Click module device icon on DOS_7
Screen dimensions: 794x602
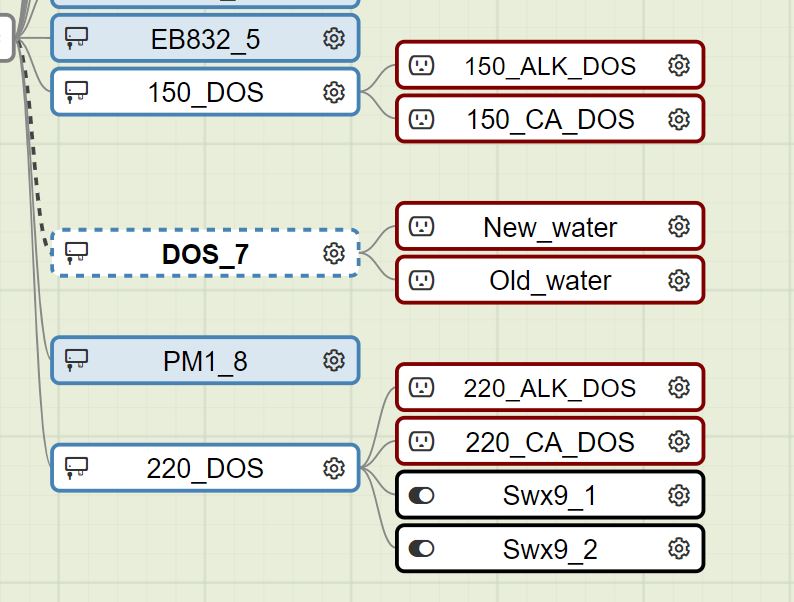(76, 253)
